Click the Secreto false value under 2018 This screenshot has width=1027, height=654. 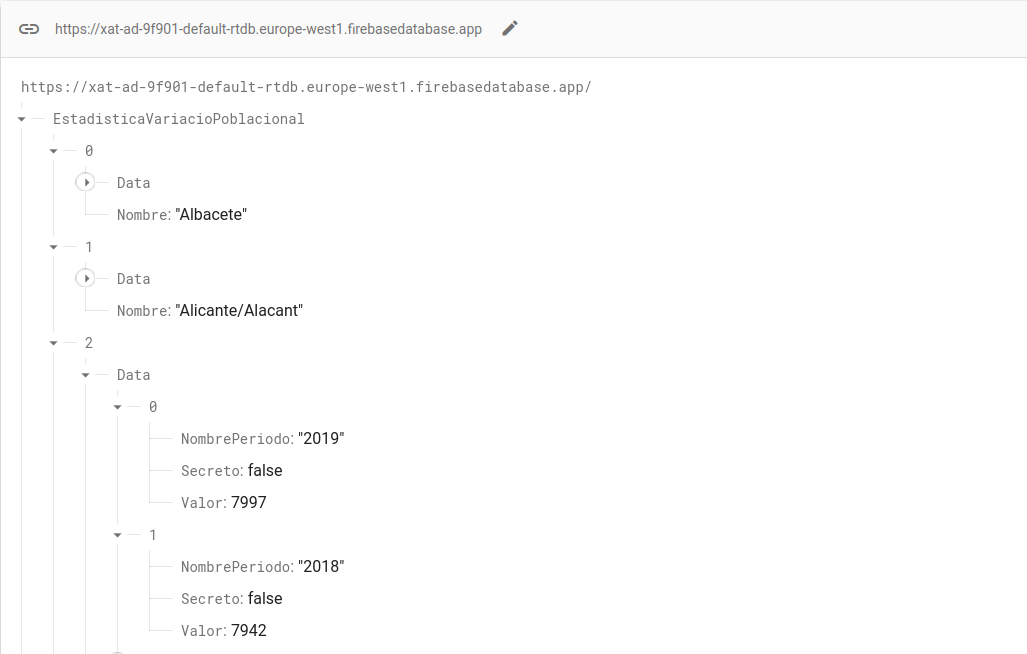point(265,599)
